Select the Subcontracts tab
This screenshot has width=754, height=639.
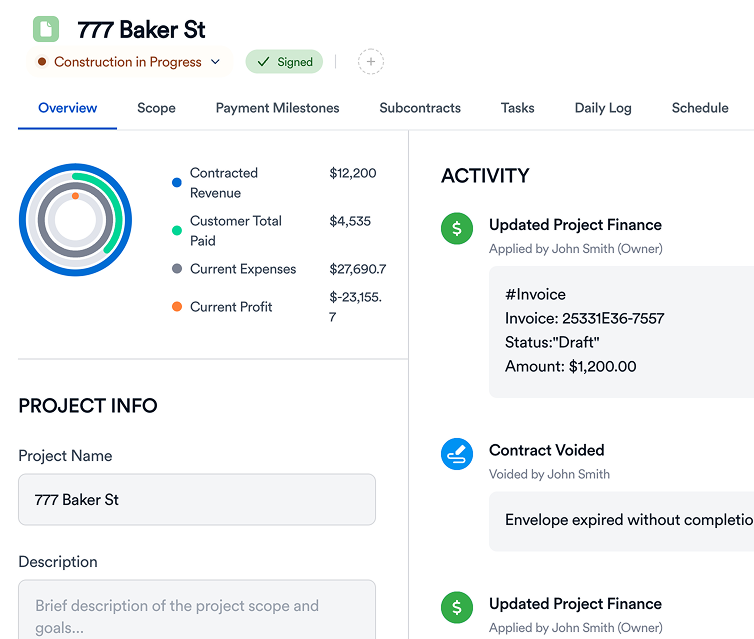point(420,108)
